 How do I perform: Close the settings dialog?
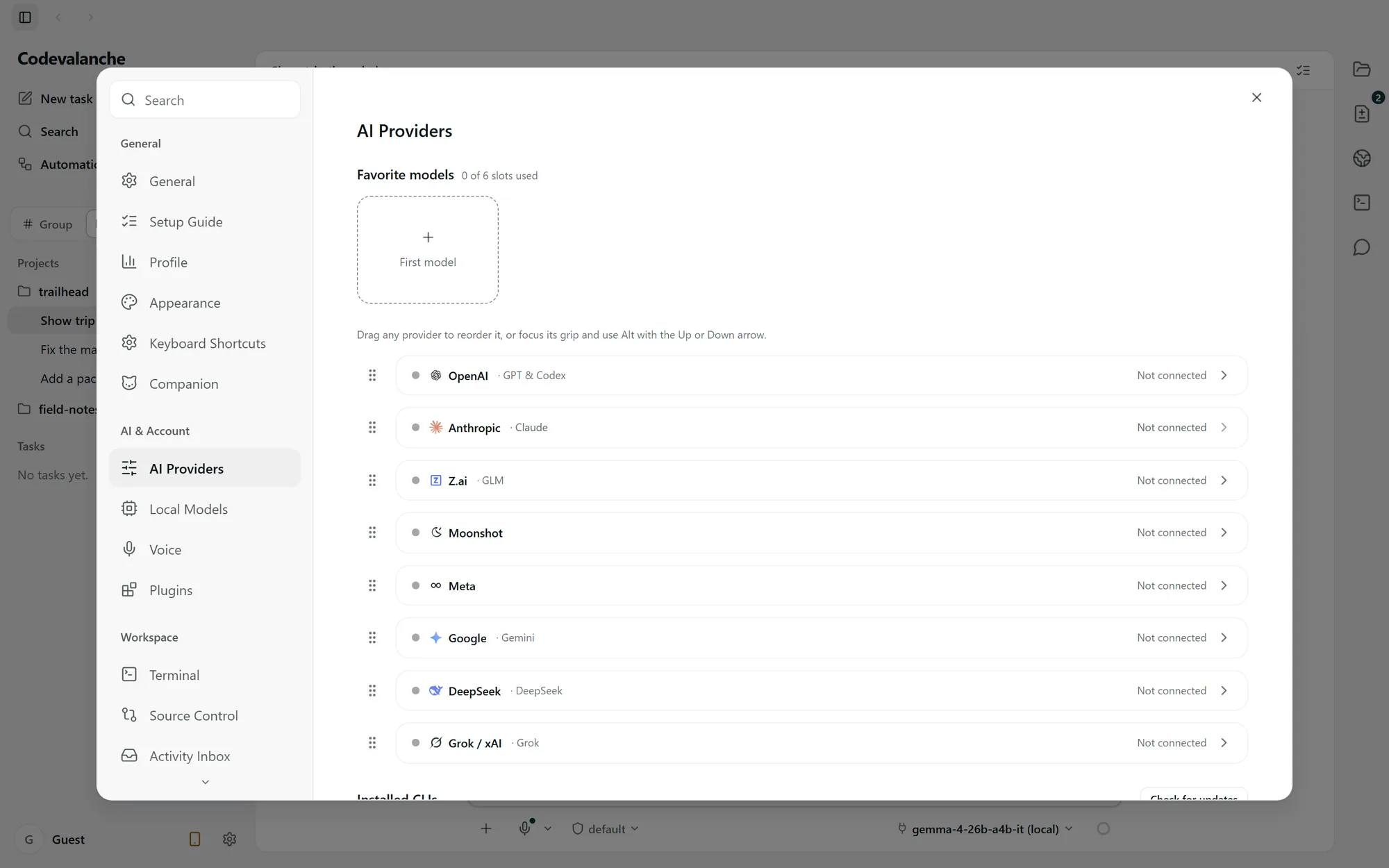pyautogui.click(x=1256, y=98)
